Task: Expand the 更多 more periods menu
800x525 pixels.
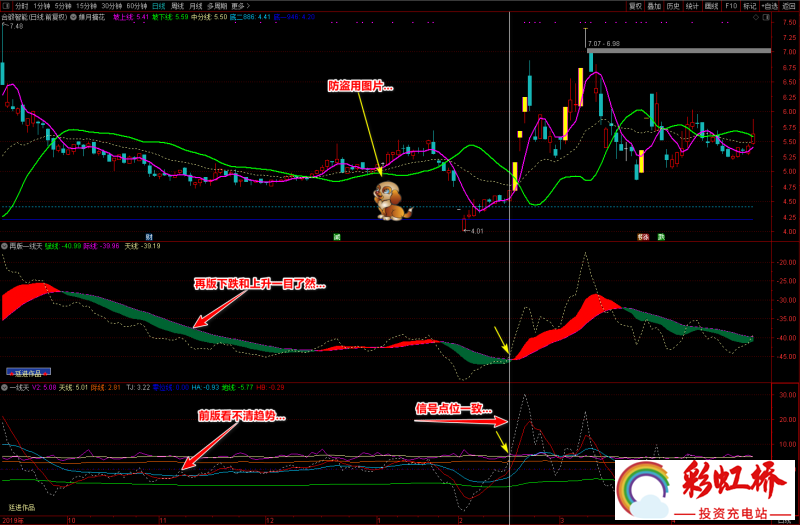Action: [x=240, y=6]
